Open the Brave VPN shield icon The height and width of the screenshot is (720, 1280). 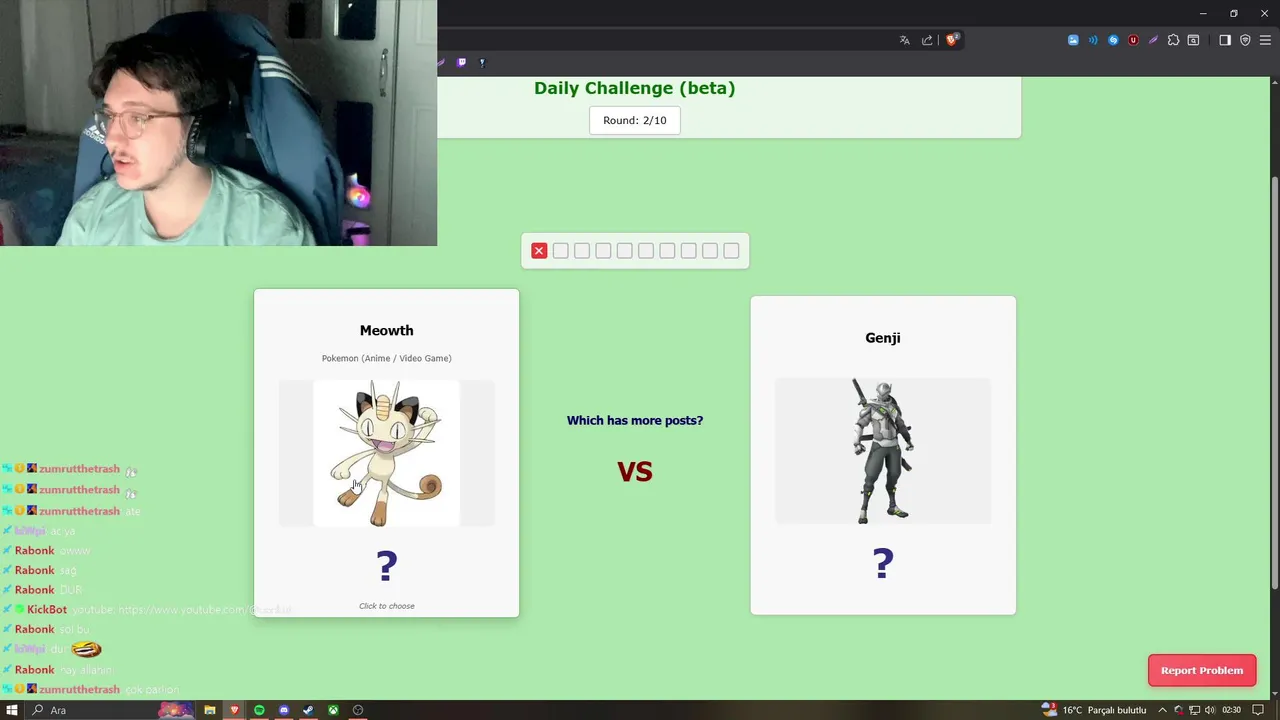1245,40
